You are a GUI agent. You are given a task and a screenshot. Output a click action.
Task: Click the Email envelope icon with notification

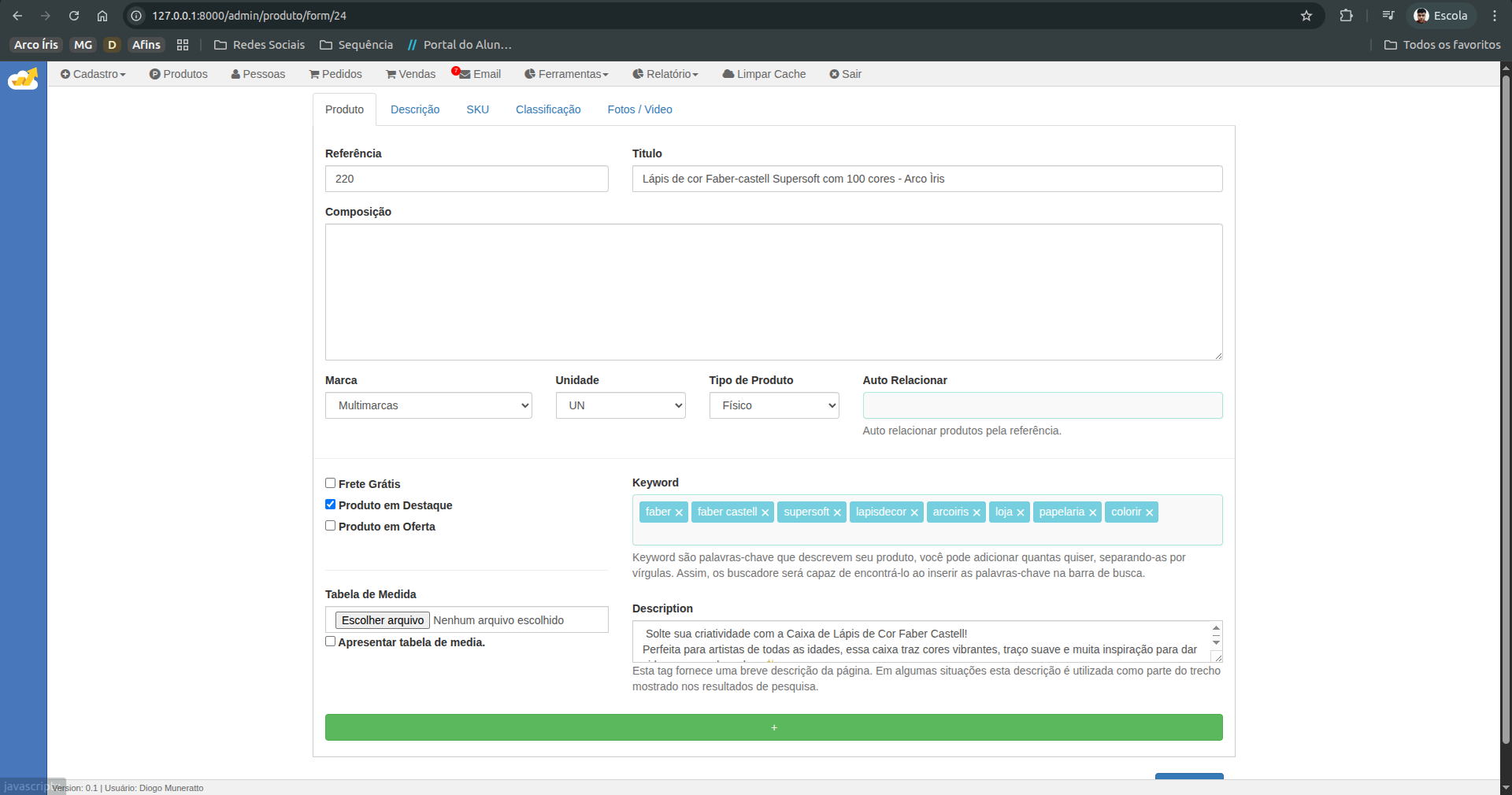[x=465, y=74]
